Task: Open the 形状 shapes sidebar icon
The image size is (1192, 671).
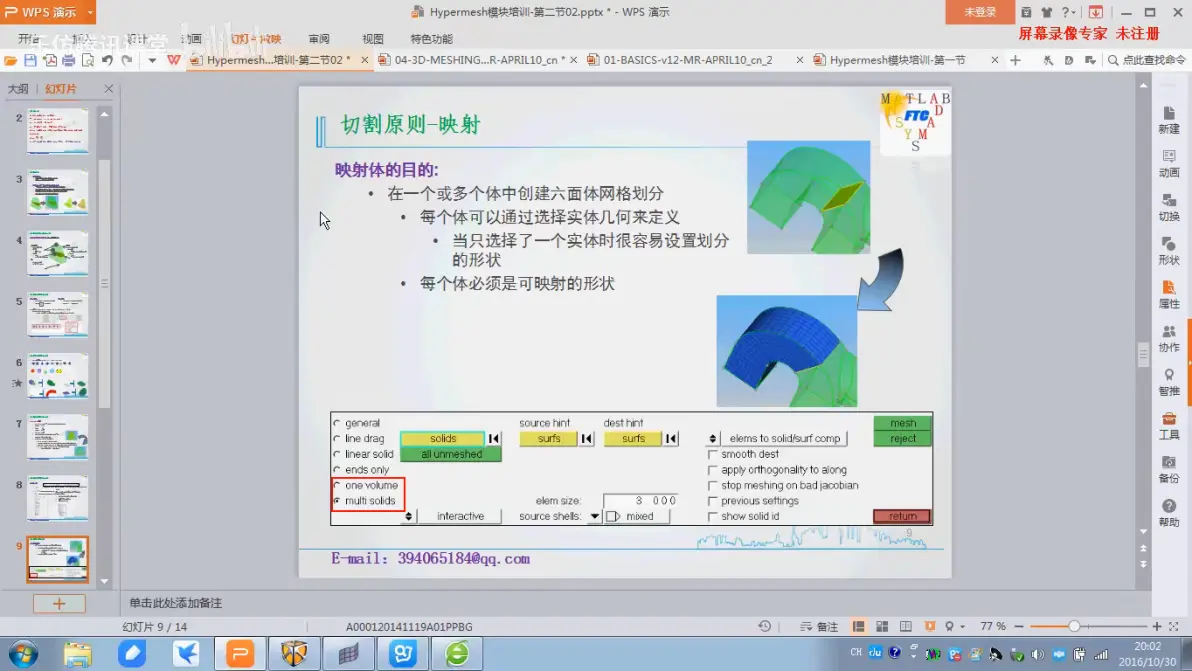Action: pyautogui.click(x=1168, y=251)
